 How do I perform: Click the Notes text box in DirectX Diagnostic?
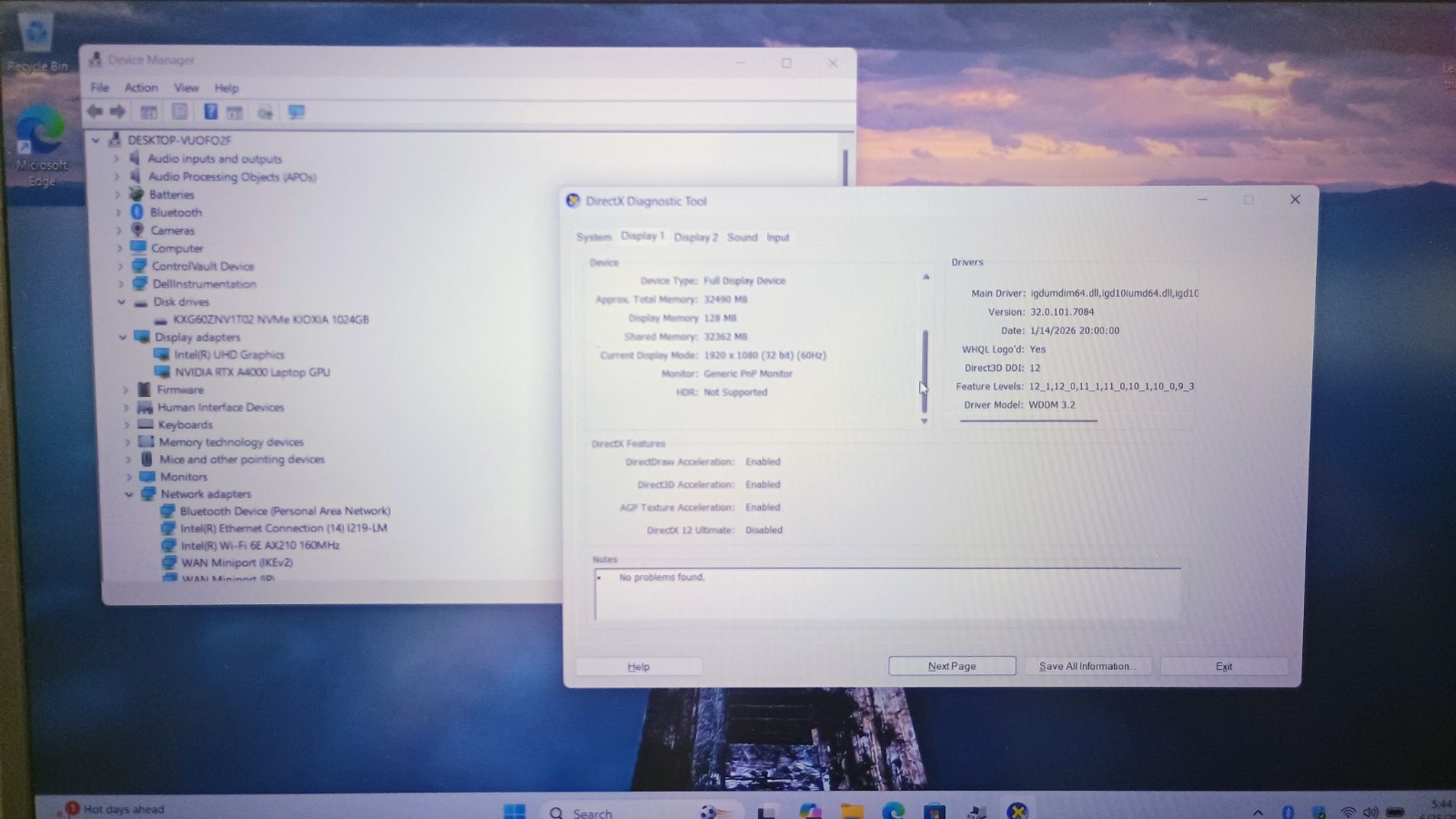887,593
